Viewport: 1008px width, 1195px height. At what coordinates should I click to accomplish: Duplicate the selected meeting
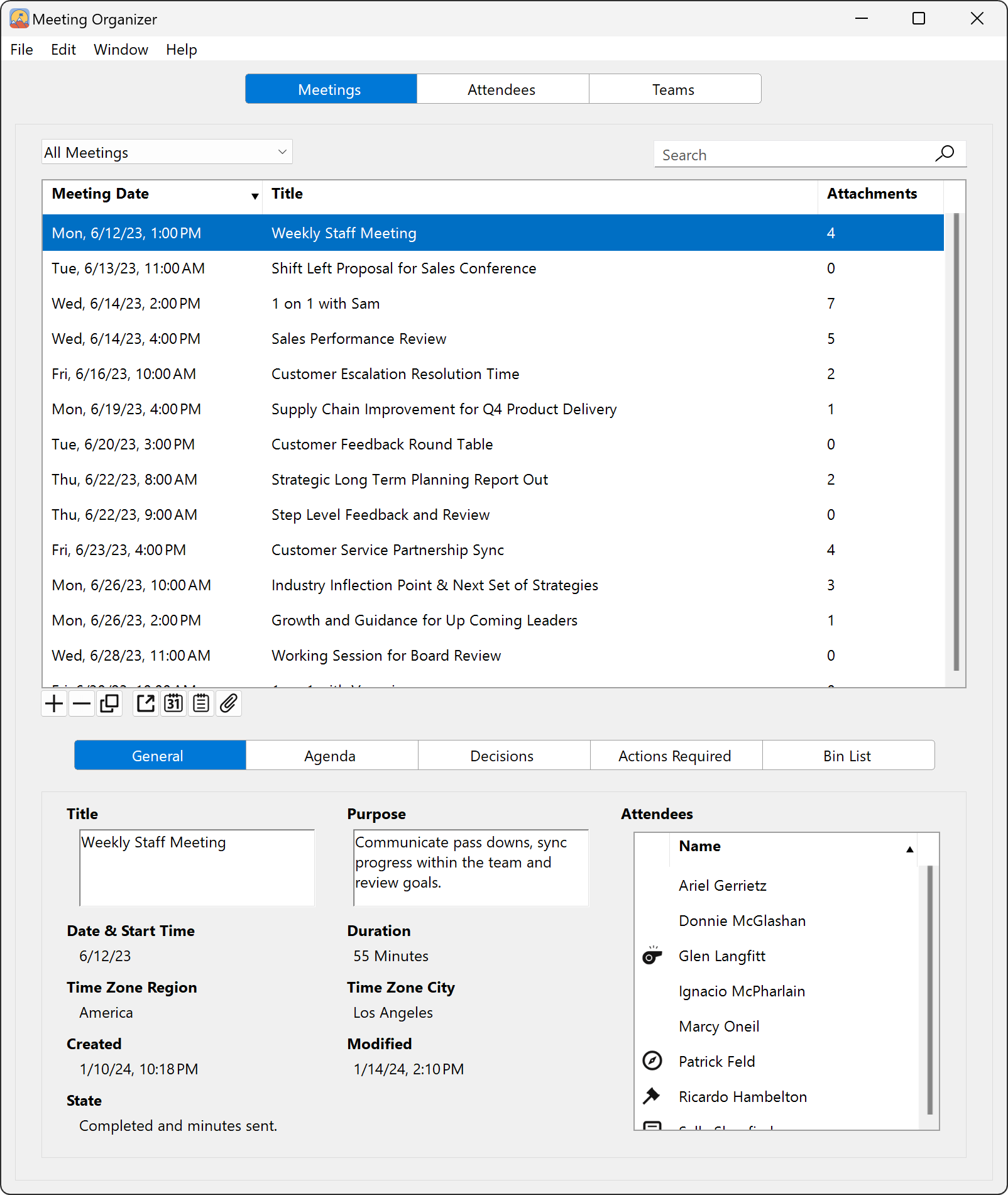pyautogui.click(x=109, y=703)
